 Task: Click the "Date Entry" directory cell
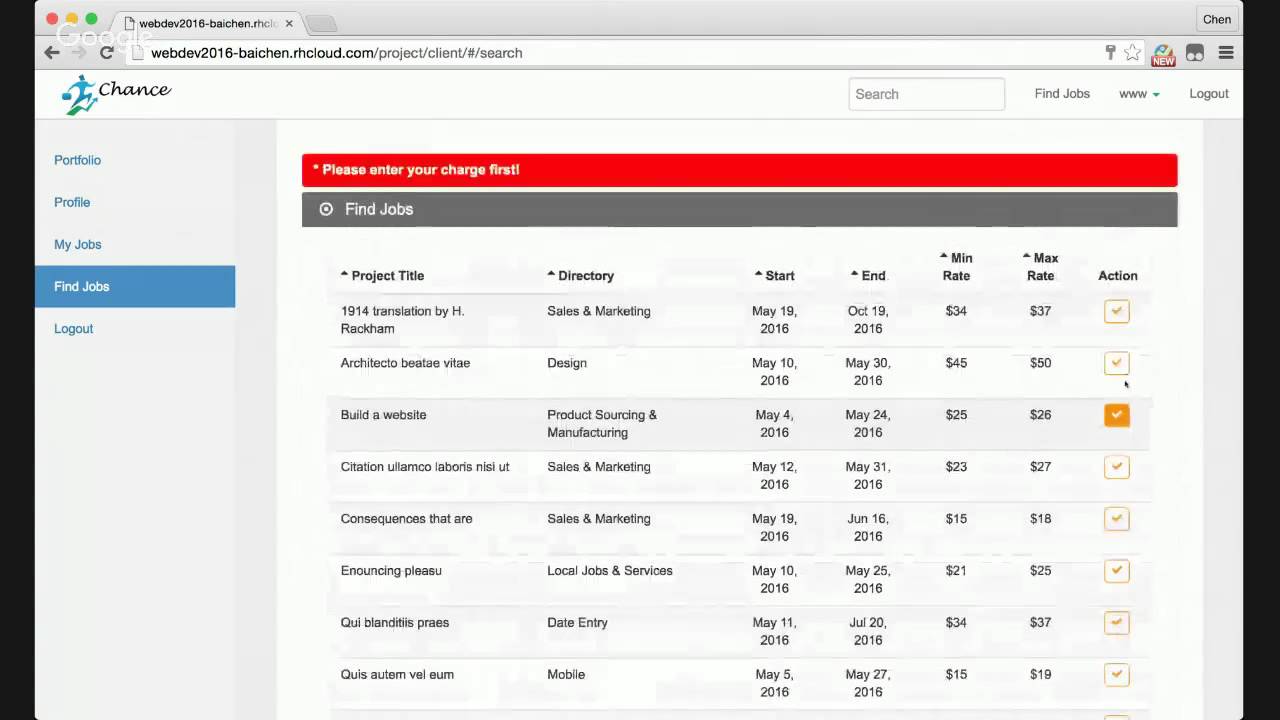tap(577, 623)
